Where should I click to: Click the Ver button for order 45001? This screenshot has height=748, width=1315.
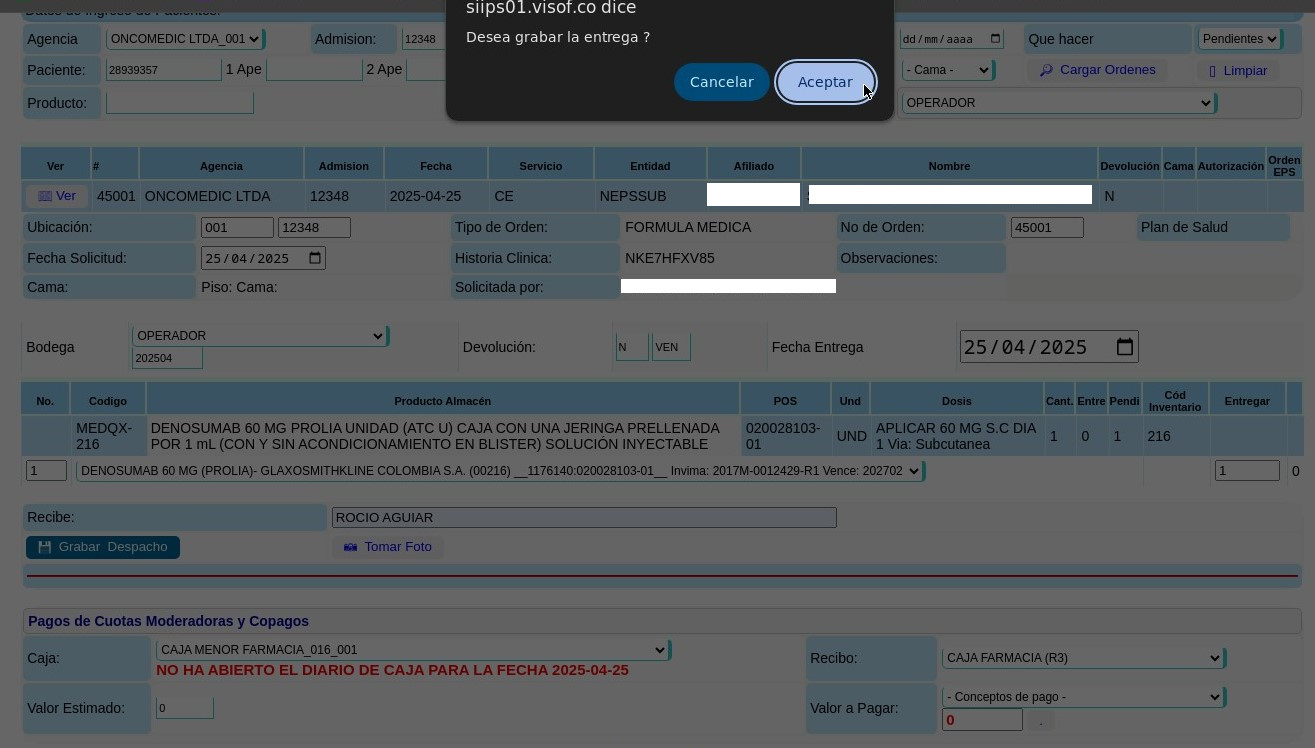(56, 196)
